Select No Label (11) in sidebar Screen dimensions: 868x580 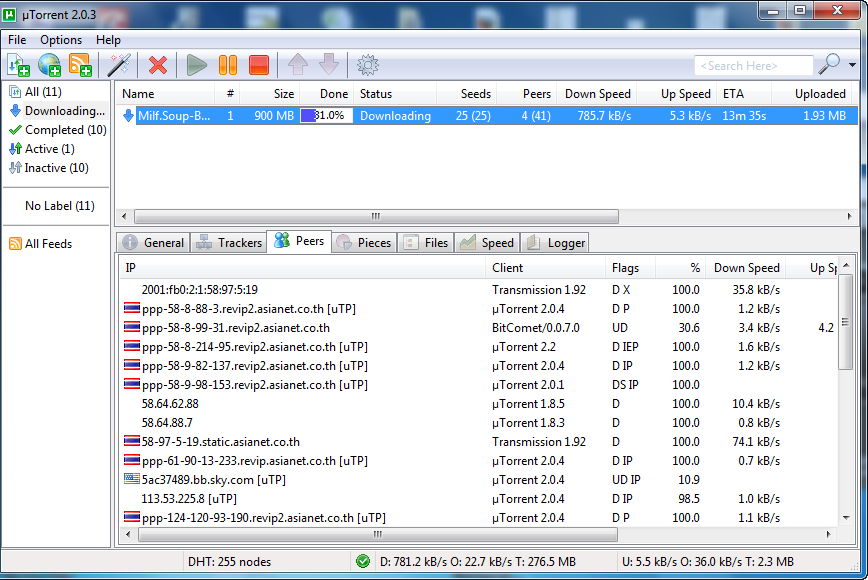pyautogui.click(x=60, y=206)
